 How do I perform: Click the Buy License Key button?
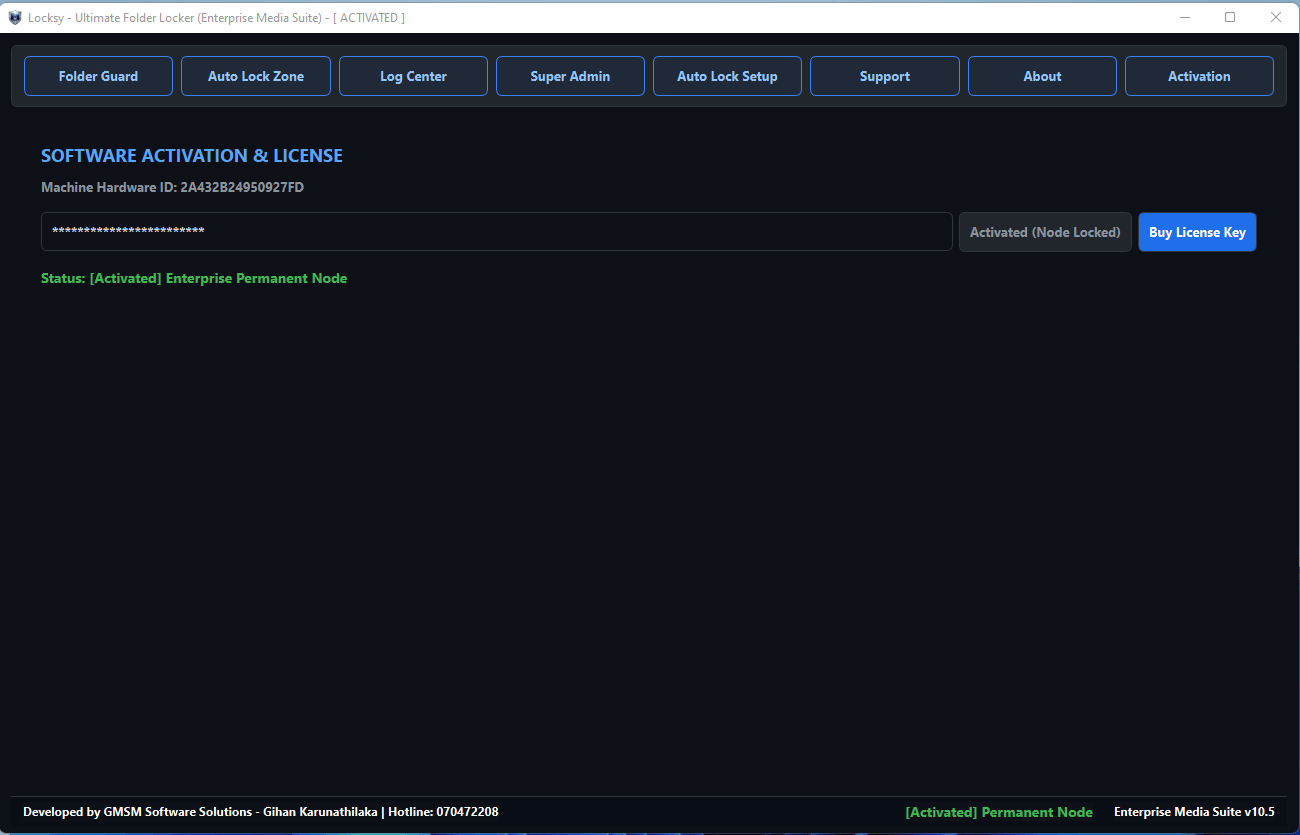click(1197, 232)
